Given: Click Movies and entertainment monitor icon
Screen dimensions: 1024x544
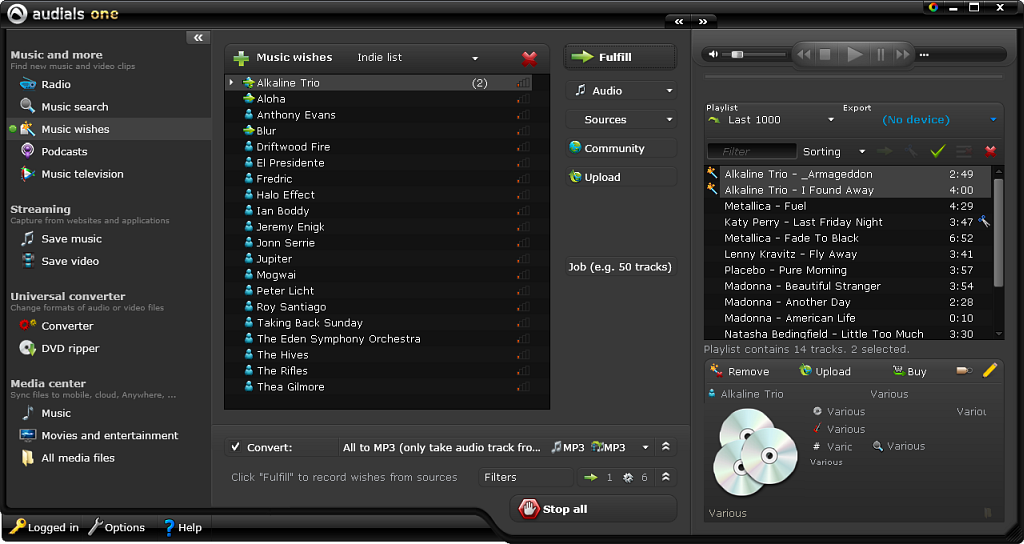Looking at the screenshot, I should (x=27, y=435).
